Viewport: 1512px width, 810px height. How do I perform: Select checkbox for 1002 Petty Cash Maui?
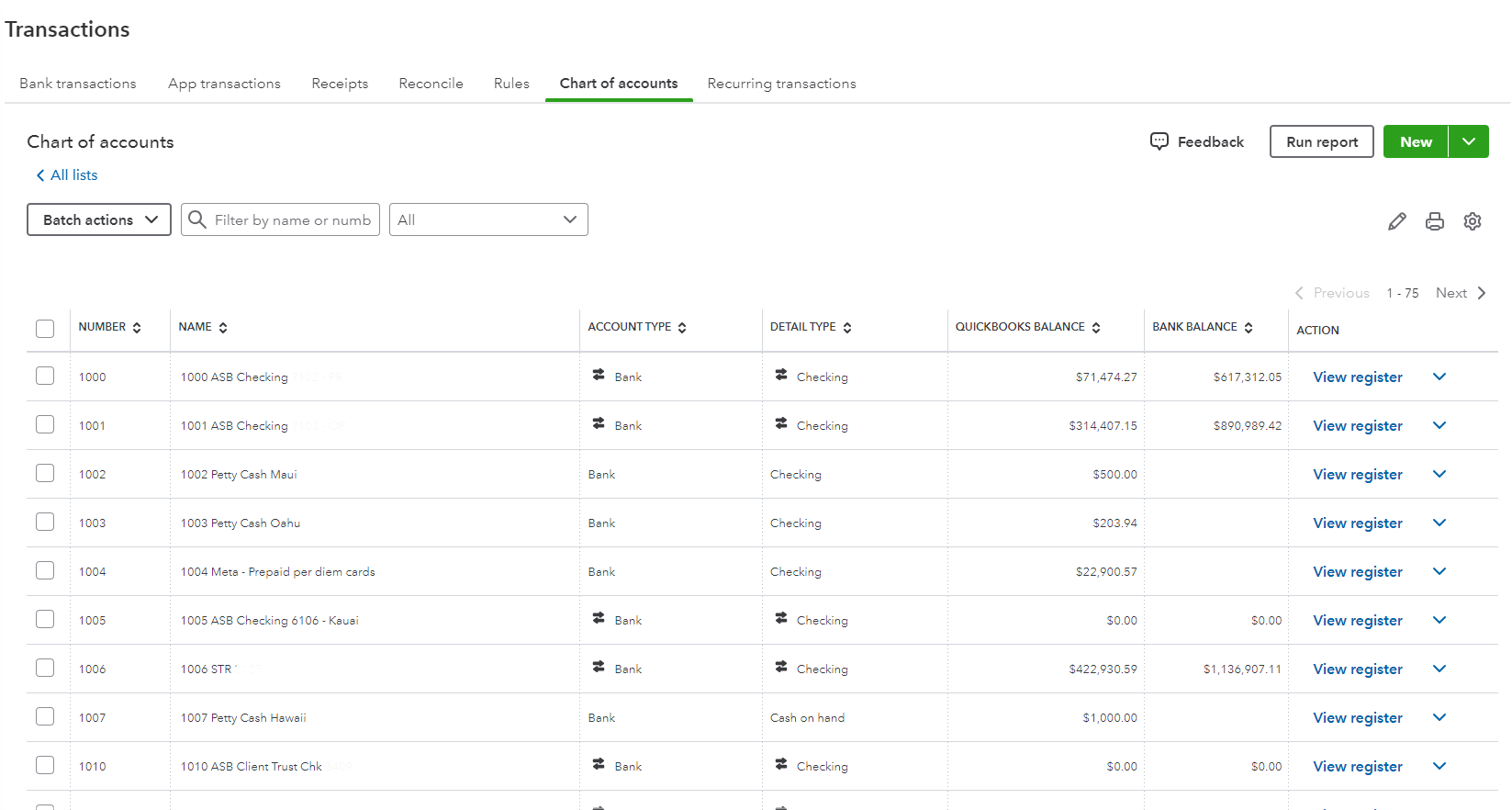[x=45, y=473]
